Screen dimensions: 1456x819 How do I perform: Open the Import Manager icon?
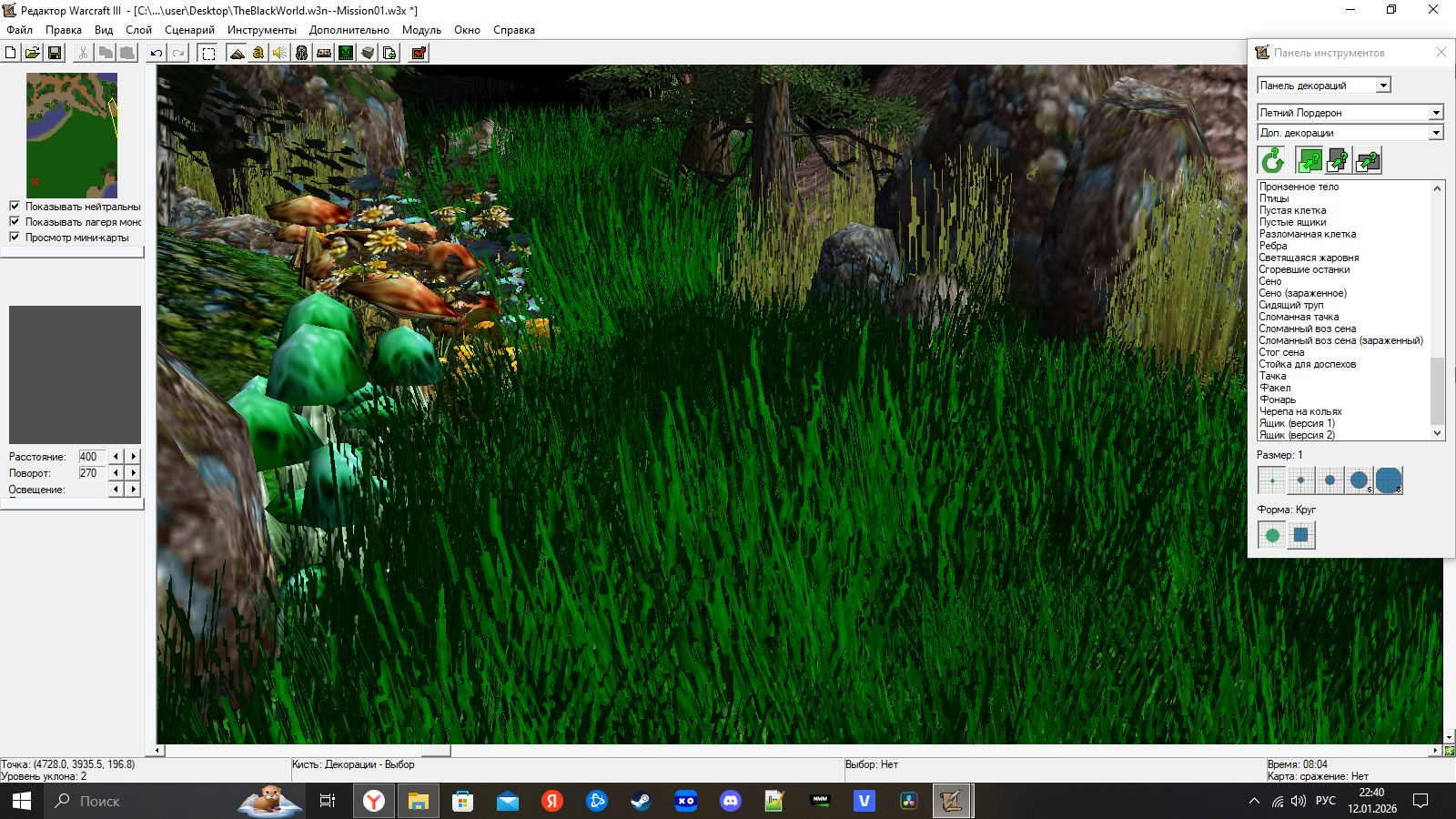coord(389,53)
